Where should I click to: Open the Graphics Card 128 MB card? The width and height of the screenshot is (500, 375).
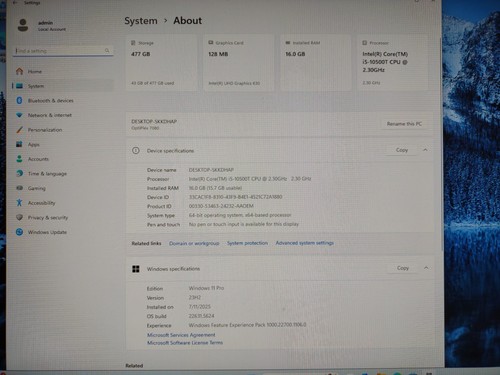click(x=239, y=63)
